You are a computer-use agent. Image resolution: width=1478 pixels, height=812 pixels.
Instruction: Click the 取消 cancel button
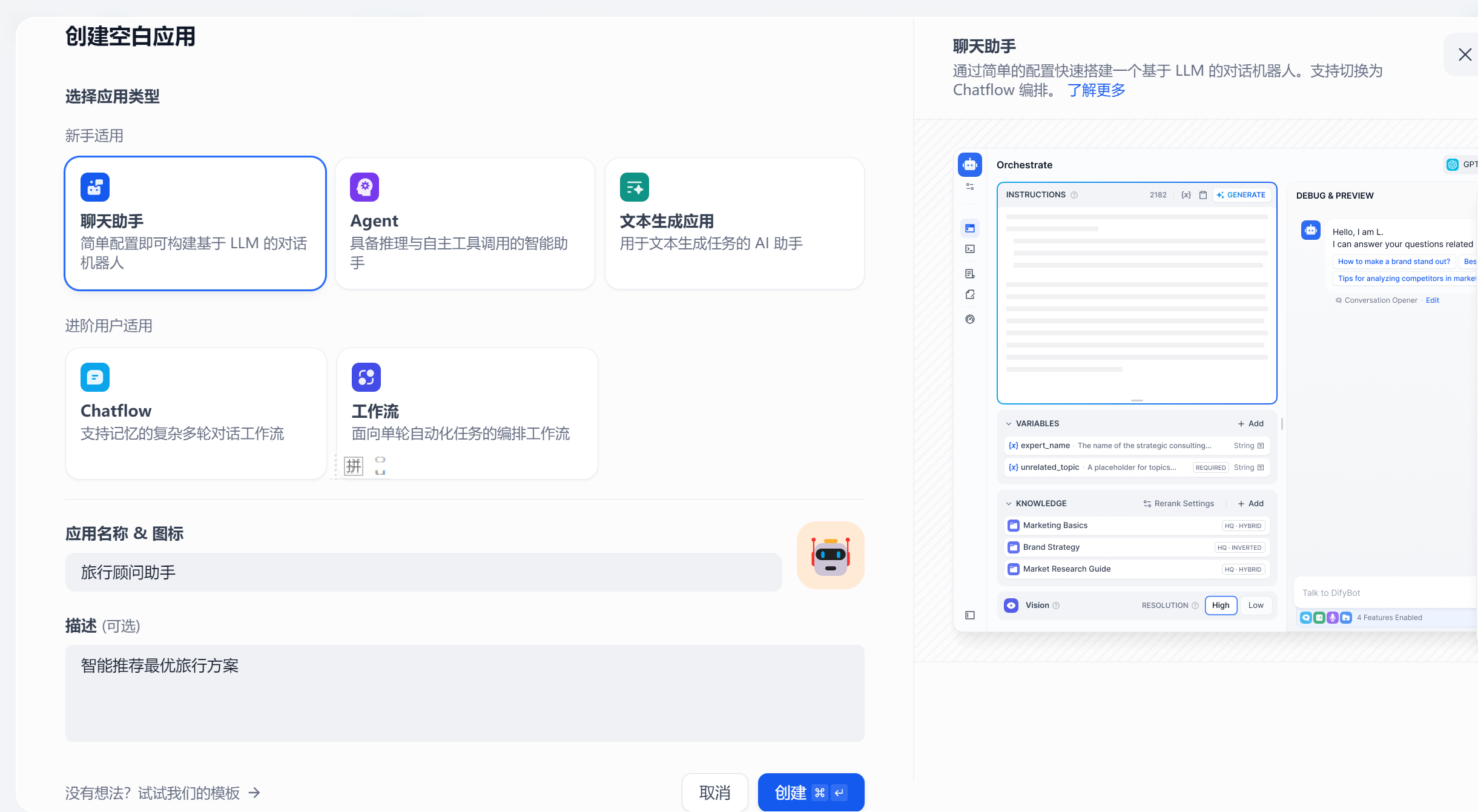(x=714, y=792)
